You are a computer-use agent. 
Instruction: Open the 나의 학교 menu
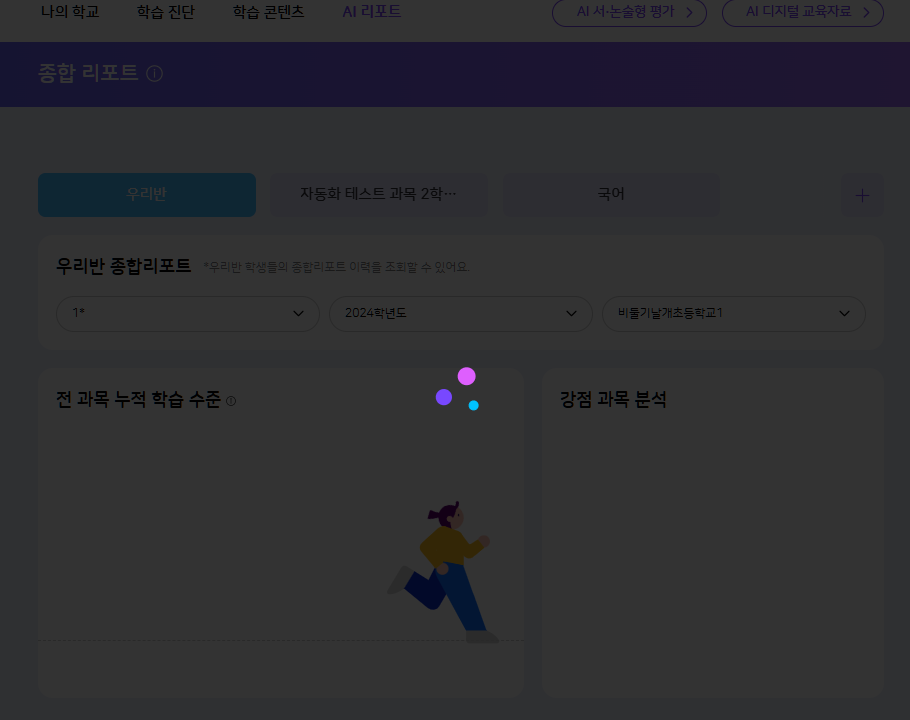(70, 13)
